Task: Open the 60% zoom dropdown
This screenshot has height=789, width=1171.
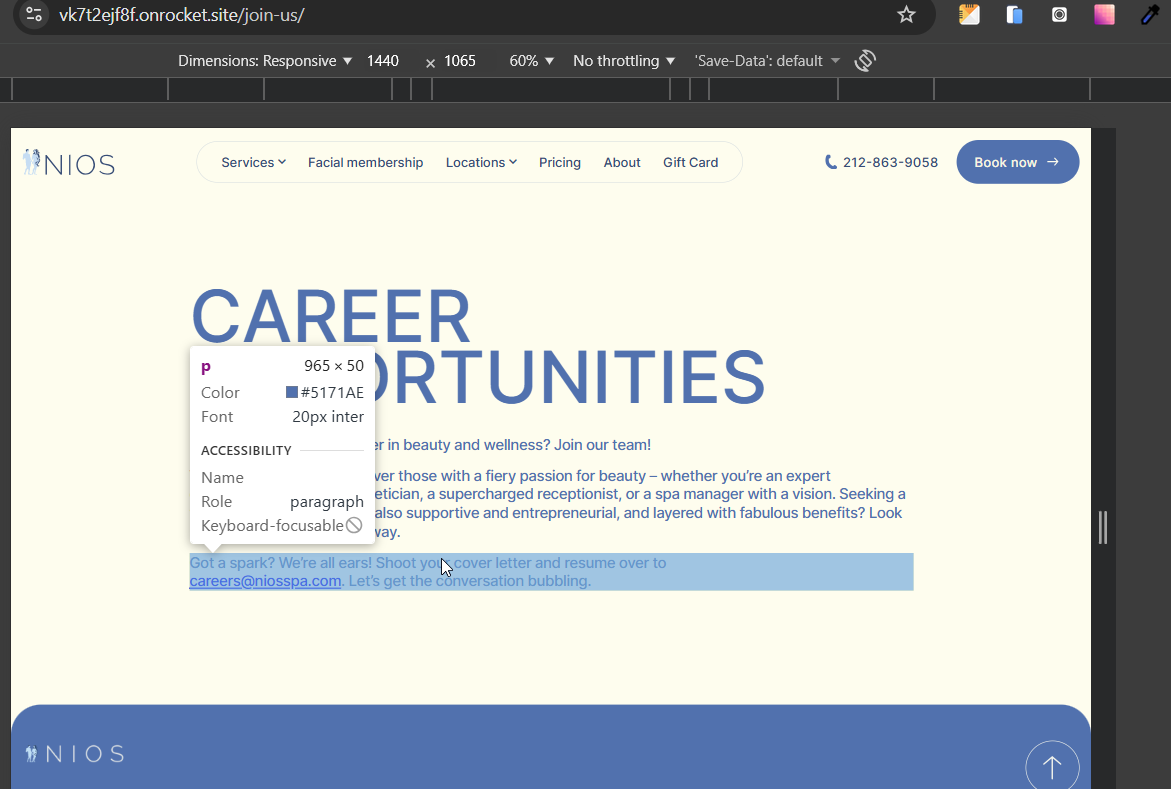Action: point(531,61)
